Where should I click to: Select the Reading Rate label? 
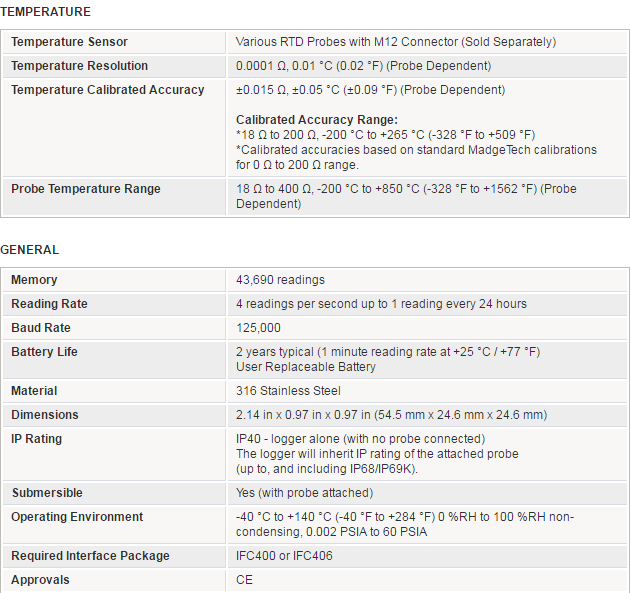coord(49,304)
